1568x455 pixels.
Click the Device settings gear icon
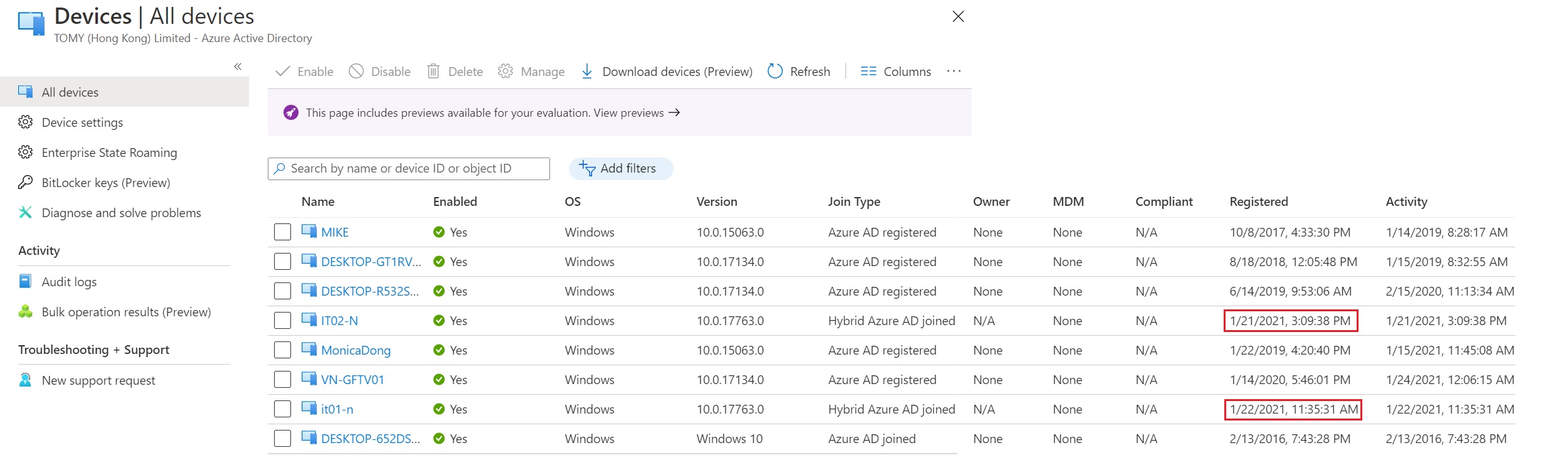(25, 122)
